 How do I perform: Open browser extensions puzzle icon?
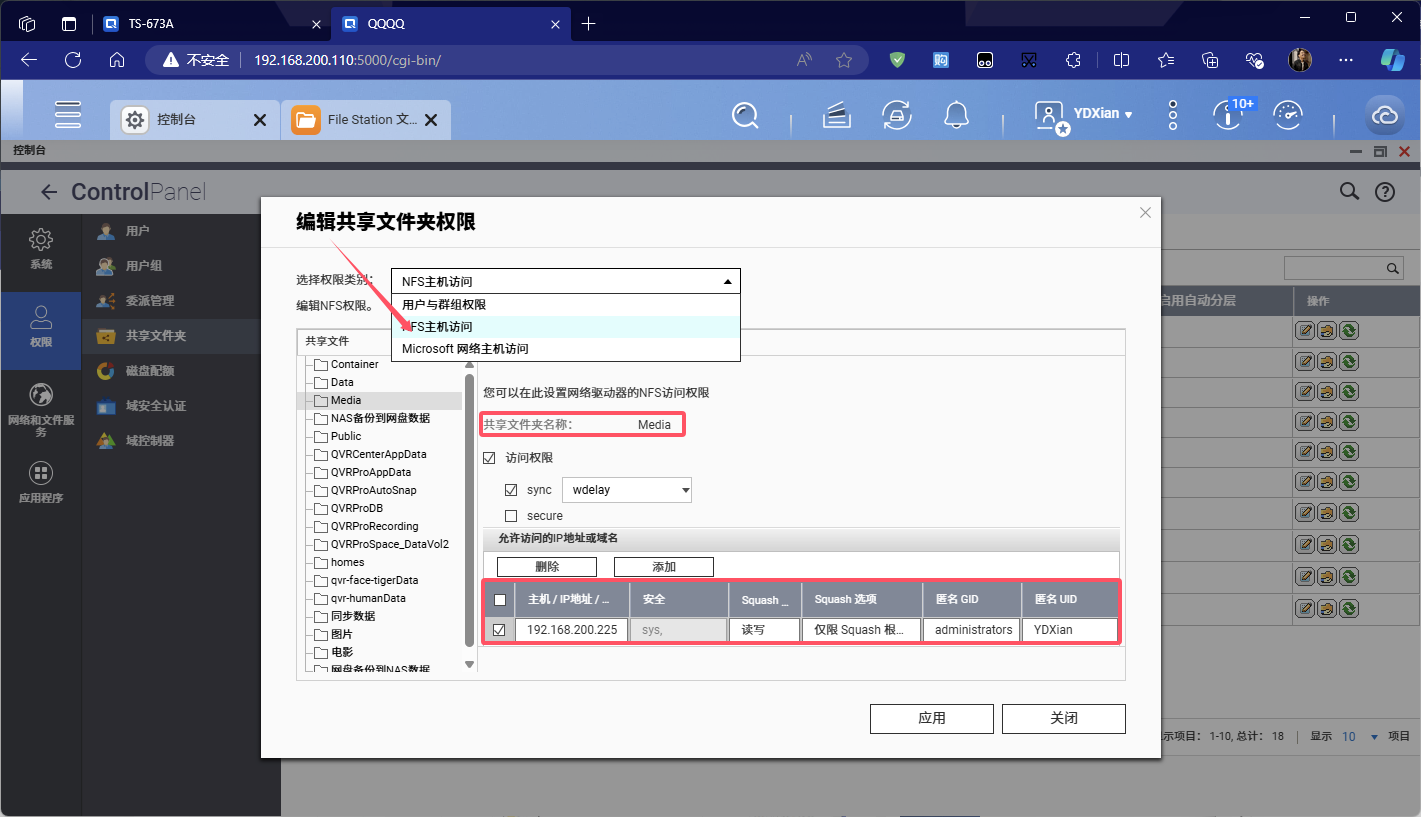[x=1073, y=60]
